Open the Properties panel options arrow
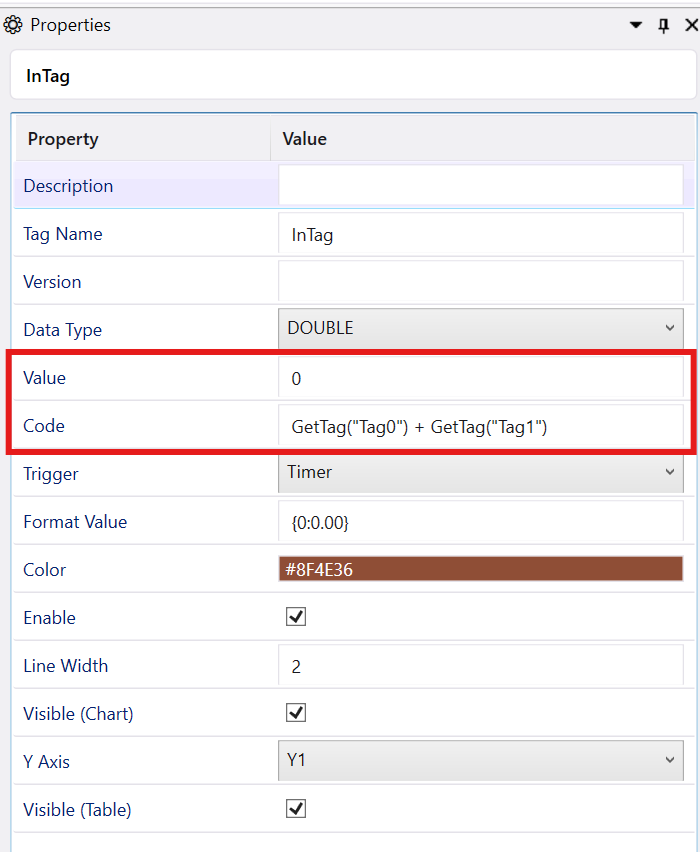This screenshot has height=852, width=700. pyautogui.click(x=635, y=25)
